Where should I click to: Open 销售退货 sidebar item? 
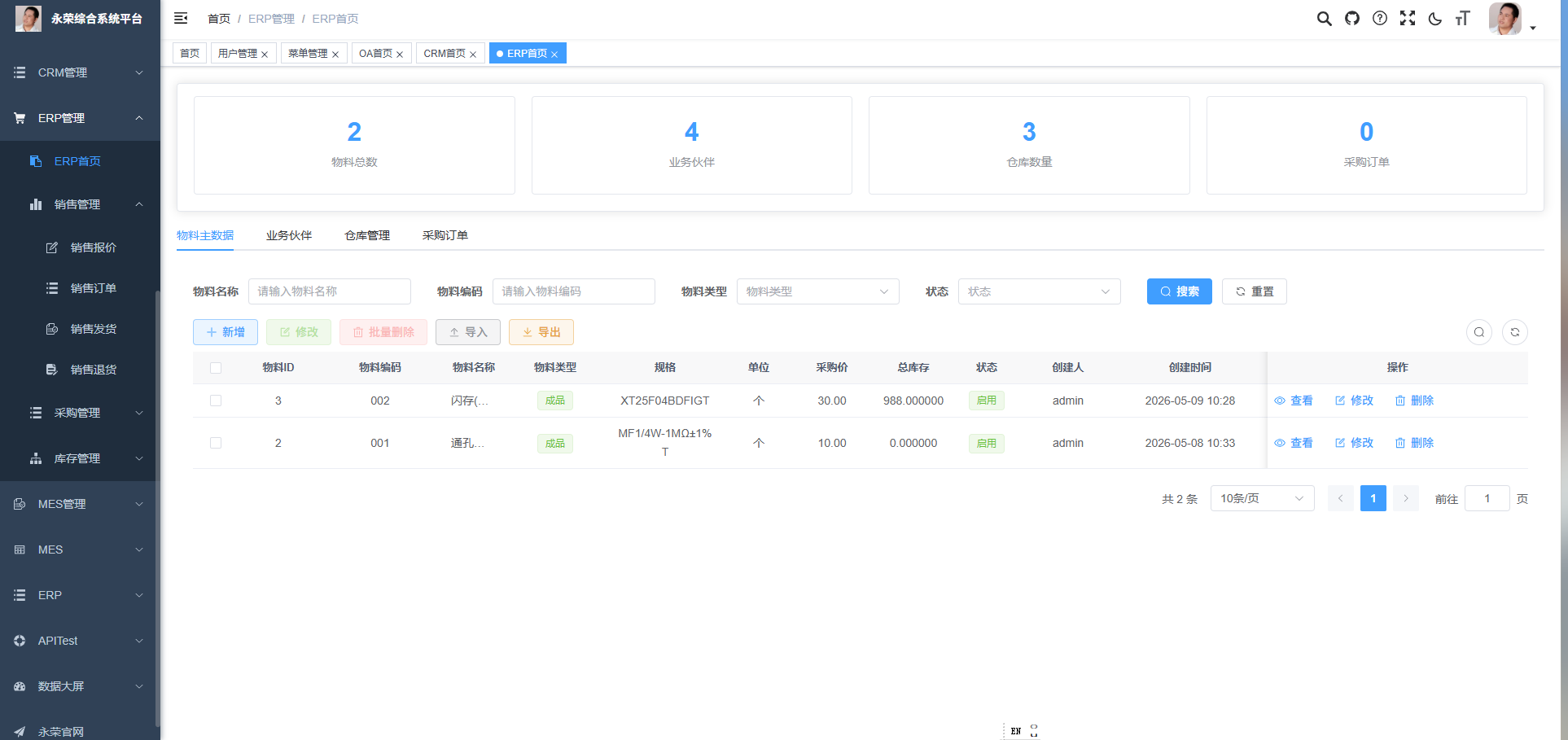pyautogui.click(x=80, y=370)
